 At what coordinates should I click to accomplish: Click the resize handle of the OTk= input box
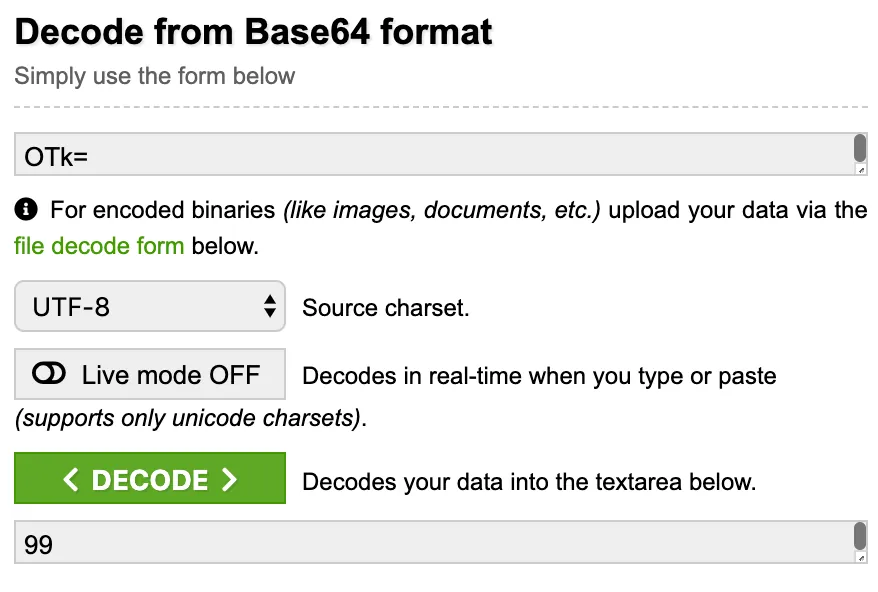(x=861, y=171)
